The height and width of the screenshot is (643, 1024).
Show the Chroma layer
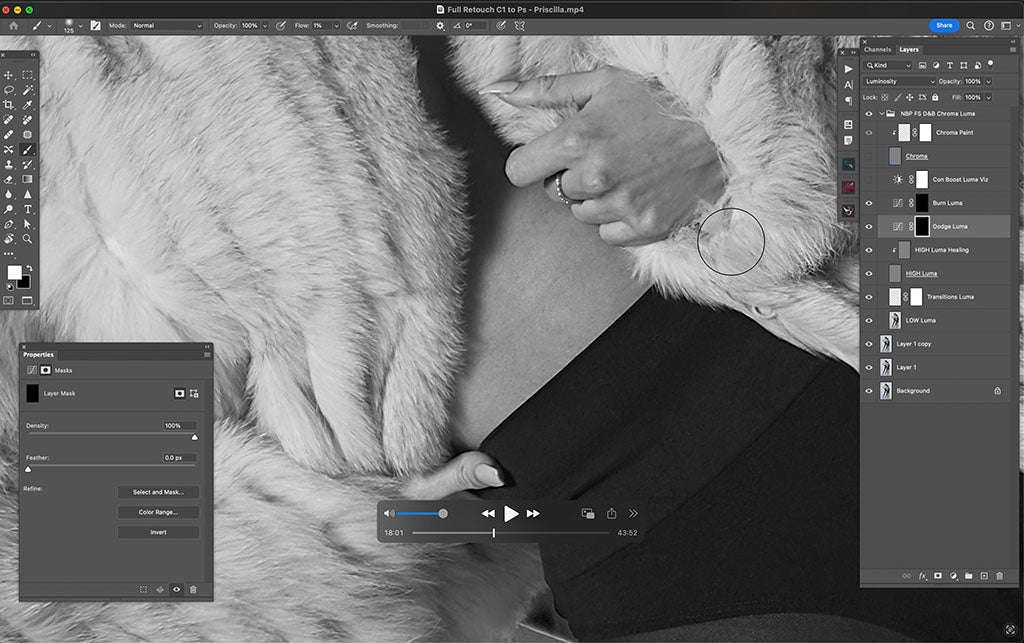click(x=869, y=154)
